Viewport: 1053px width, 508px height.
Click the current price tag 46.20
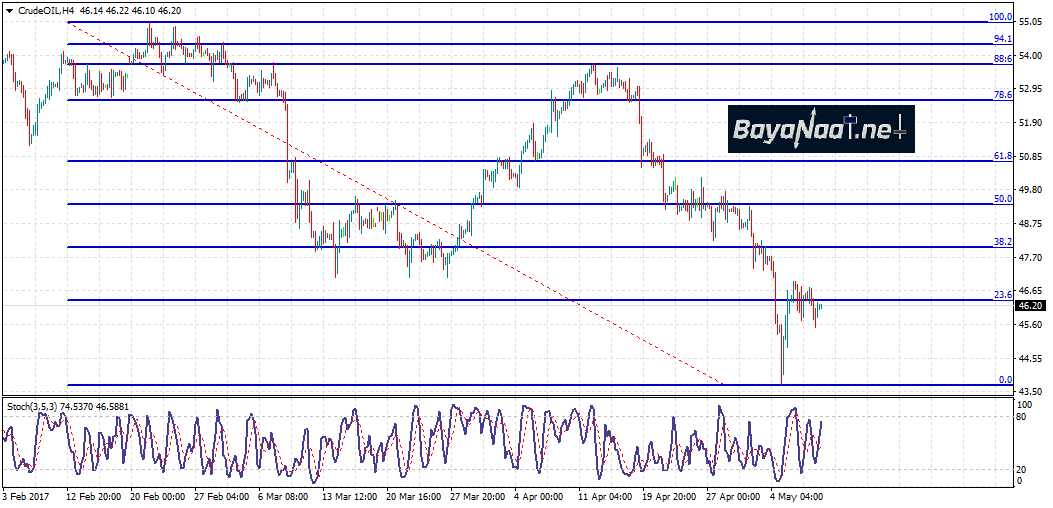point(1031,306)
